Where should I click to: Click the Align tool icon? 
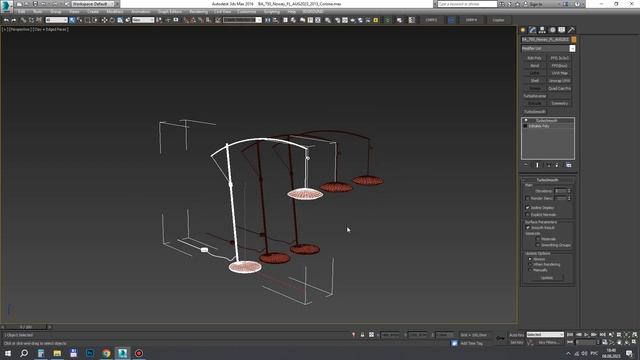276,20
